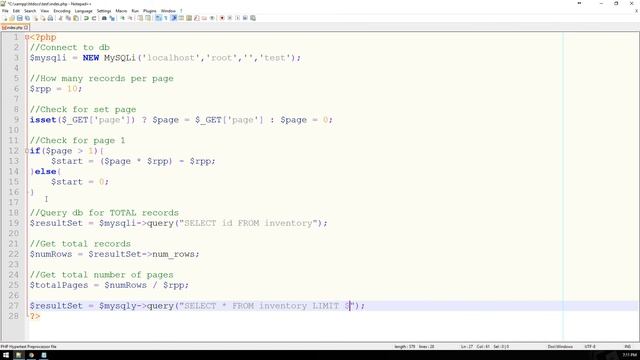The image size is (640, 360).
Task: Click the Close All toolbar icon
Action: [43, 18]
